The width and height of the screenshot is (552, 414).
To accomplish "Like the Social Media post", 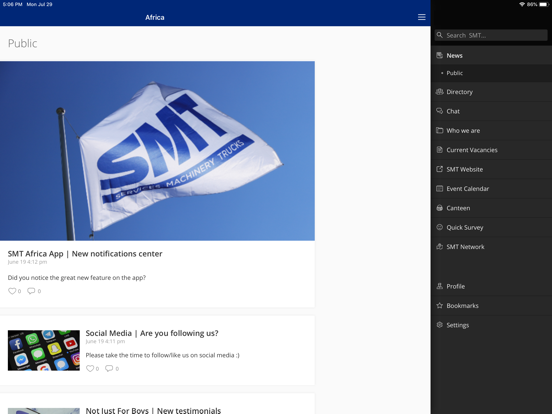I will [x=90, y=368].
